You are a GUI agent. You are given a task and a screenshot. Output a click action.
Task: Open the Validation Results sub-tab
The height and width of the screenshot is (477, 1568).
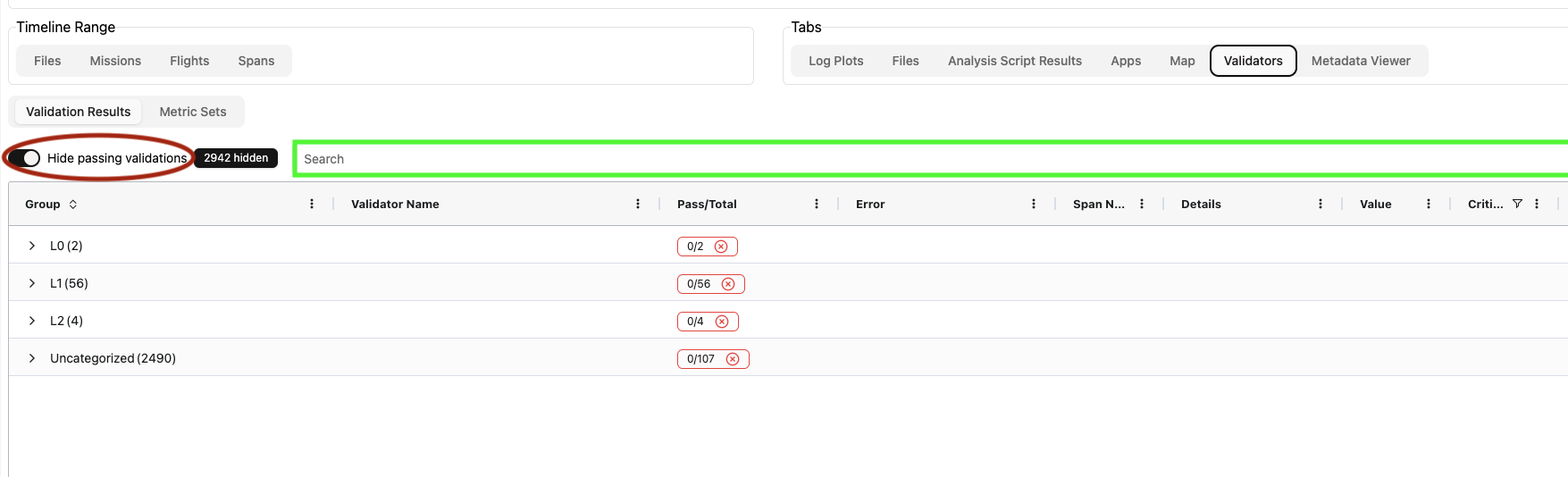79,112
